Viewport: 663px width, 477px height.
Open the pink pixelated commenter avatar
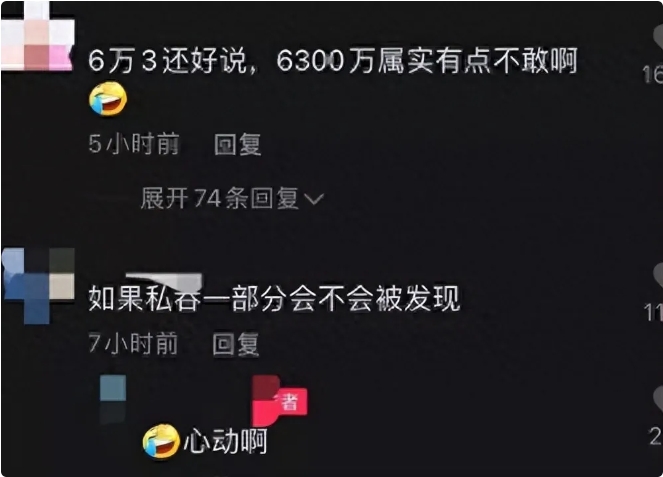37,36
